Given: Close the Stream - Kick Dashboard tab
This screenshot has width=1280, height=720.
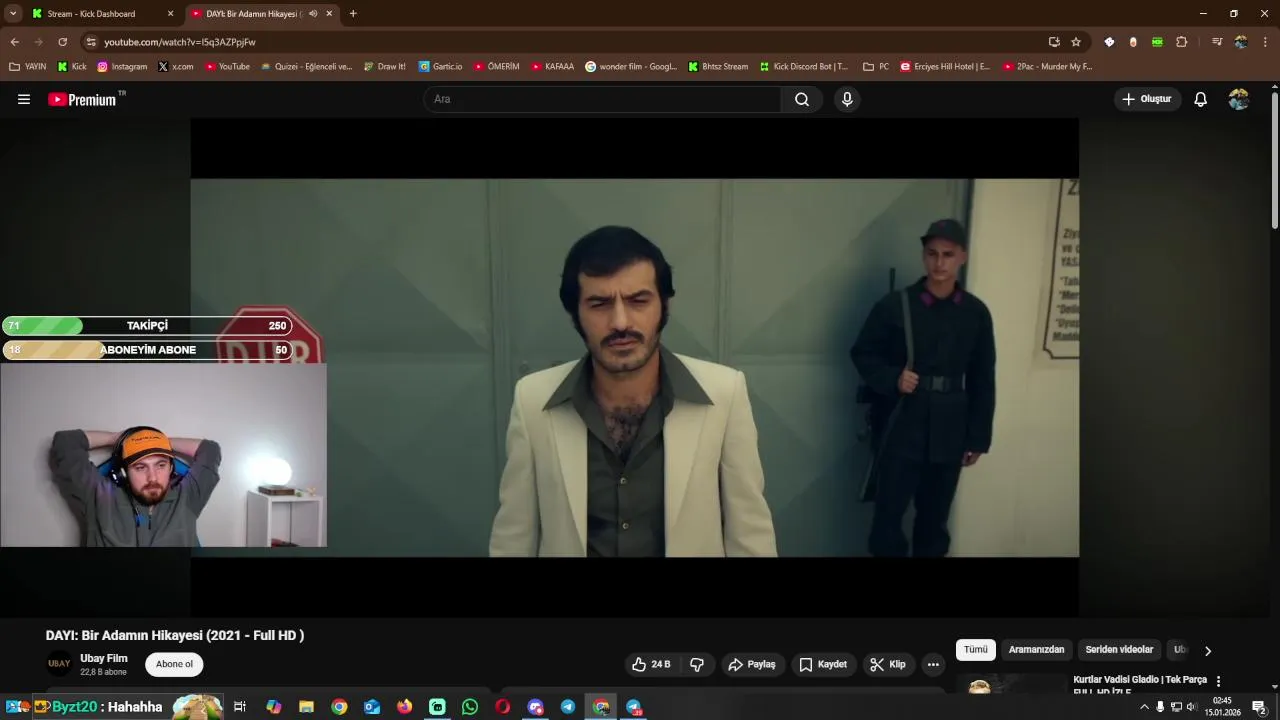Looking at the screenshot, I should point(170,14).
